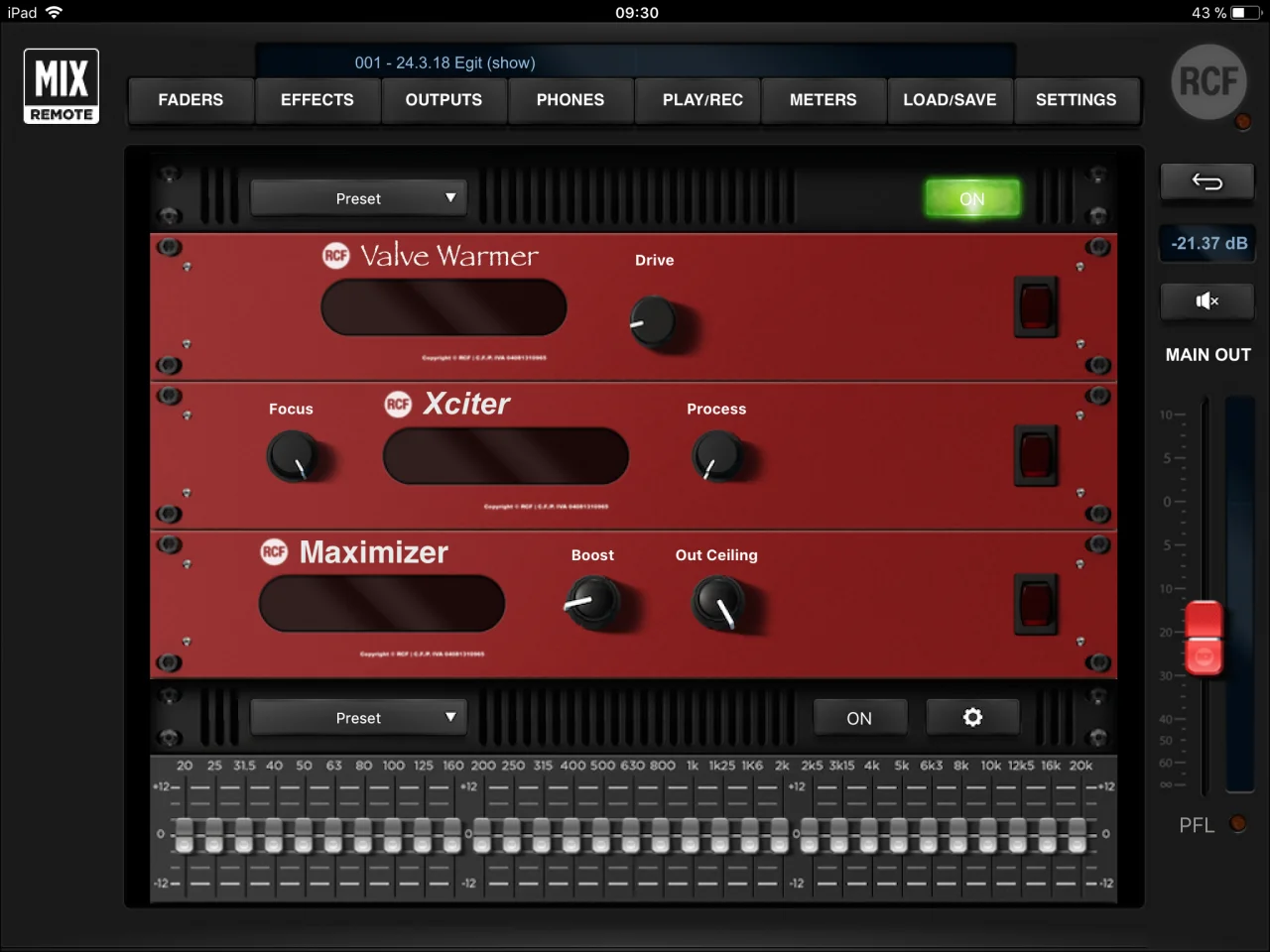
Task: Click the RCF logo badge
Action: pyautogui.click(x=1207, y=81)
